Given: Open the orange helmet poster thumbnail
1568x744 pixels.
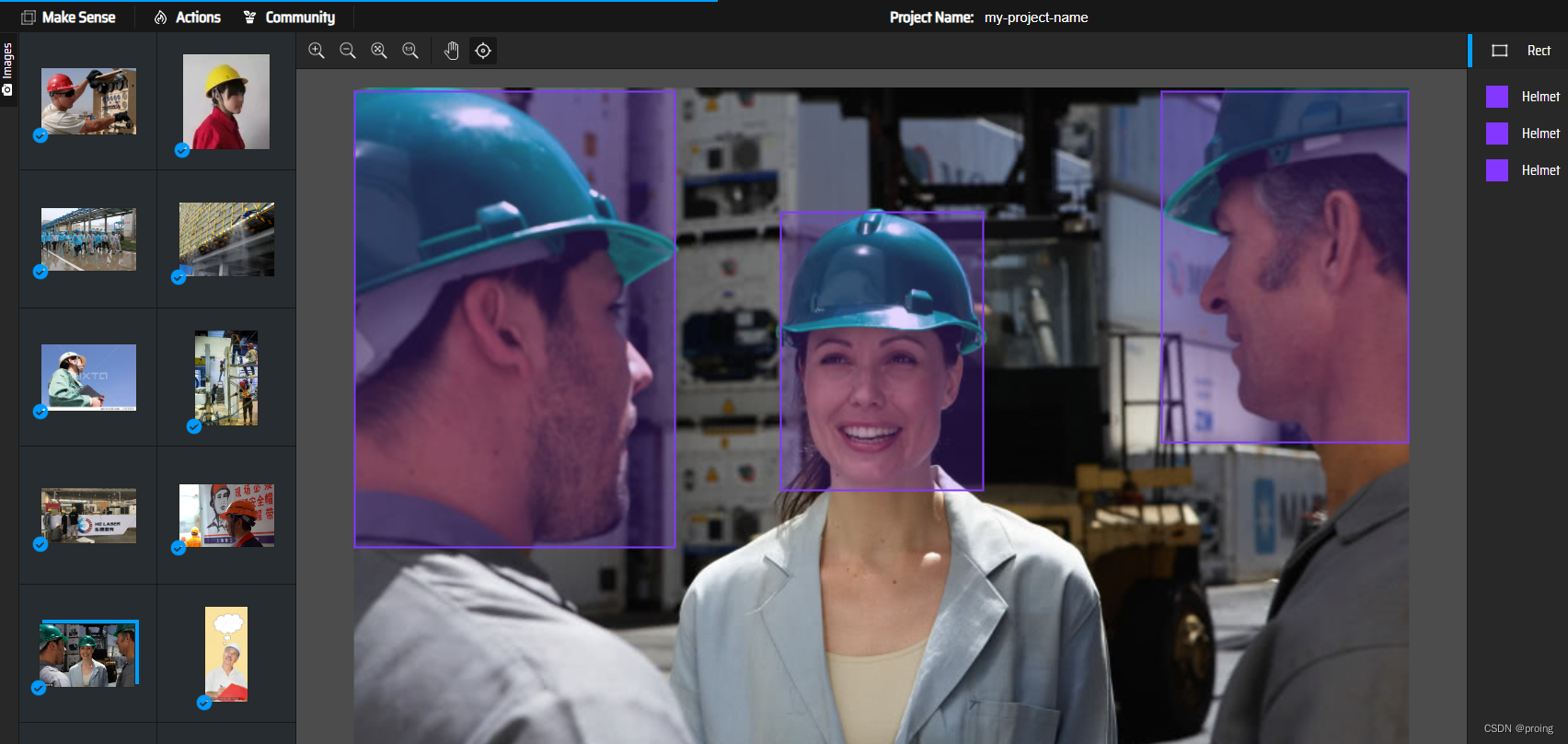Looking at the screenshot, I should 226,516.
